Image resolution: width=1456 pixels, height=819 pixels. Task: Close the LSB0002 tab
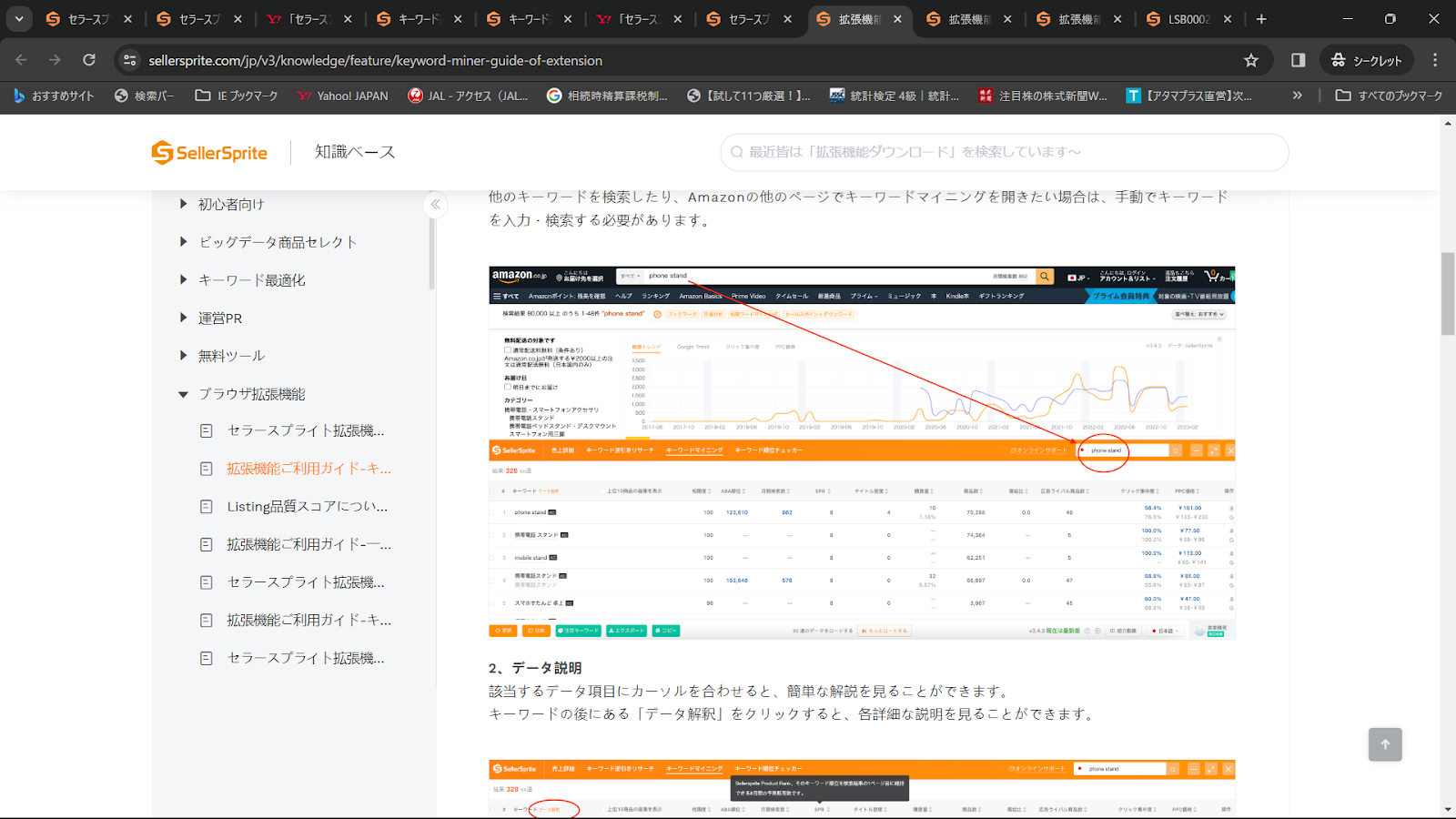(1228, 19)
